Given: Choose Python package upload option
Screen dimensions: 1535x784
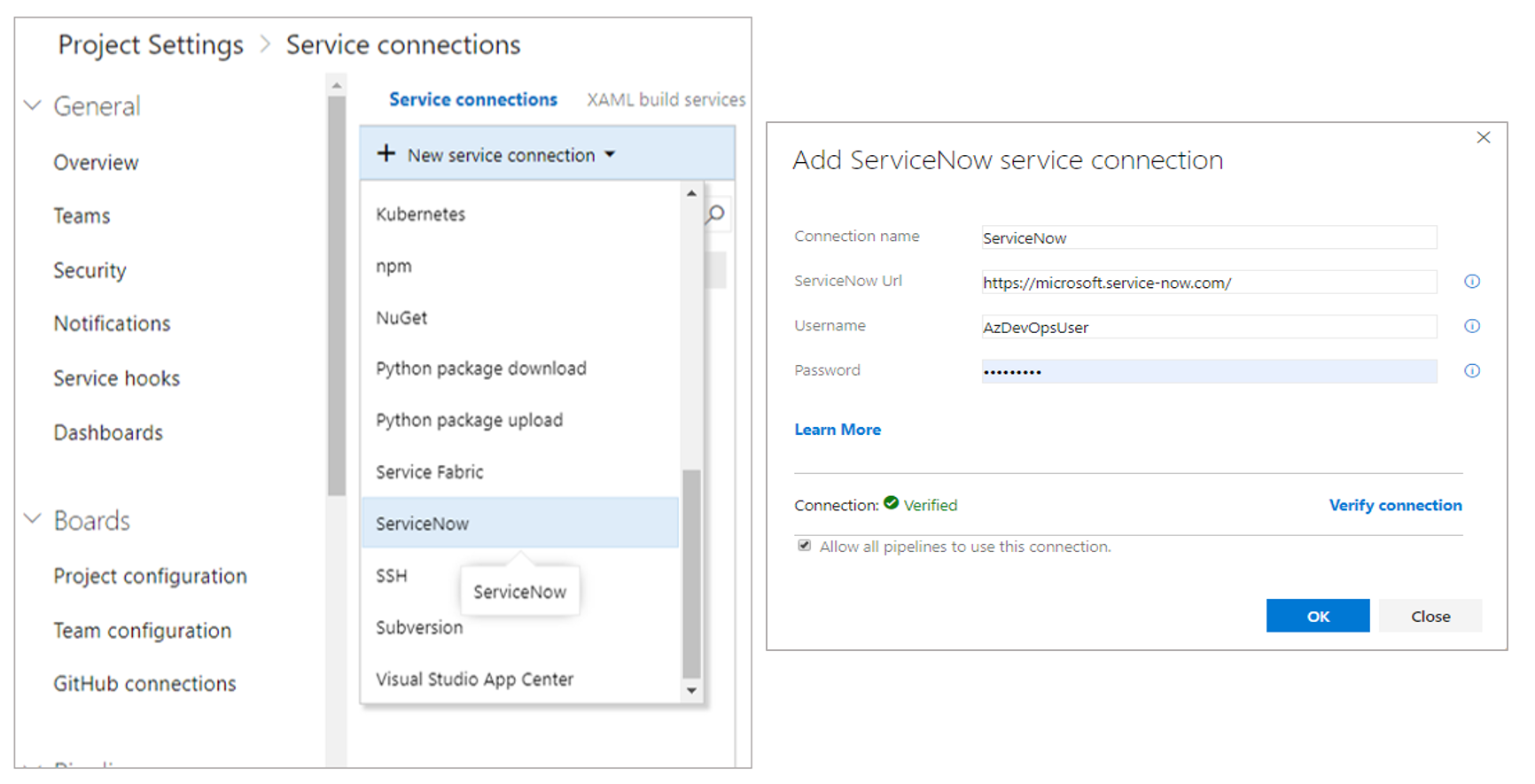Looking at the screenshot, I should [x=520, y=420].
